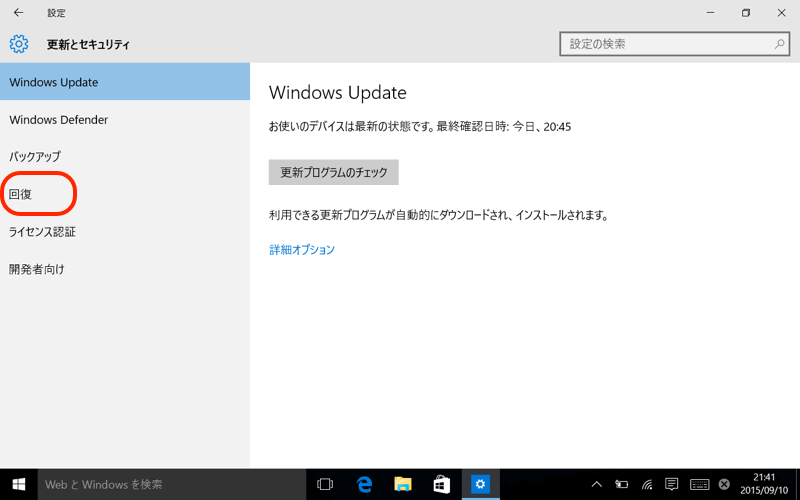The width and height of the screenshot is (800, 500).
Task: Open the 詳細オプション link
Action: tap(302, 250)
